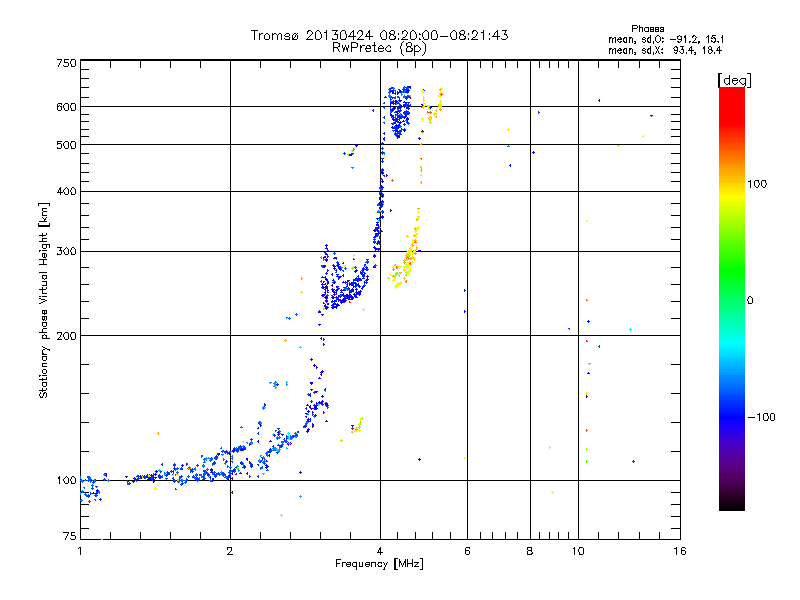Click the plot title 'Tromsø 20130424 08:20:00-08:21:43'
This screenshot has width=800, height=600.
pyautogui.click(x=379, y=35)
